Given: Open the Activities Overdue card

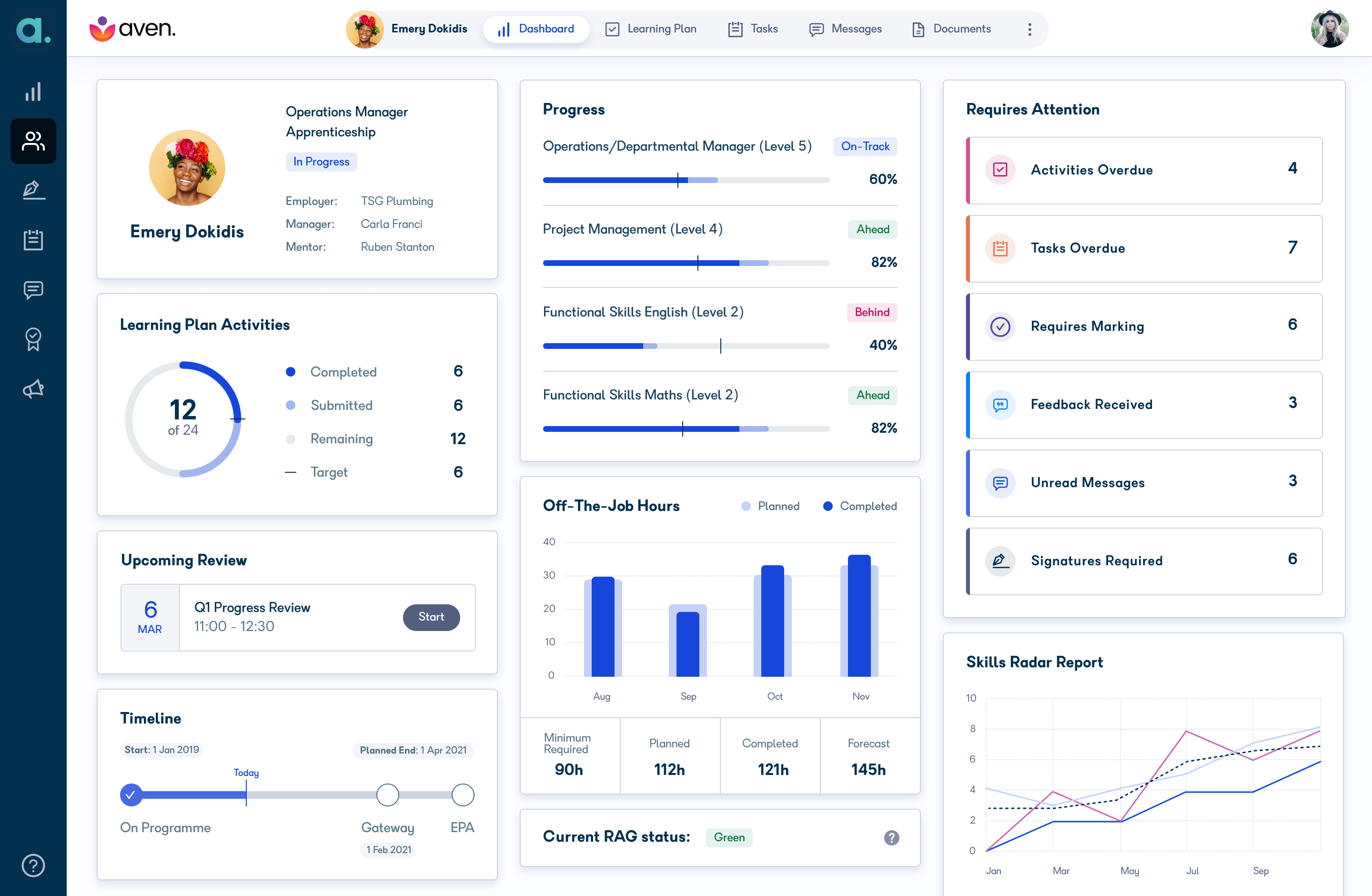Looking at the screenshot, I should (x=1144, y=171).
